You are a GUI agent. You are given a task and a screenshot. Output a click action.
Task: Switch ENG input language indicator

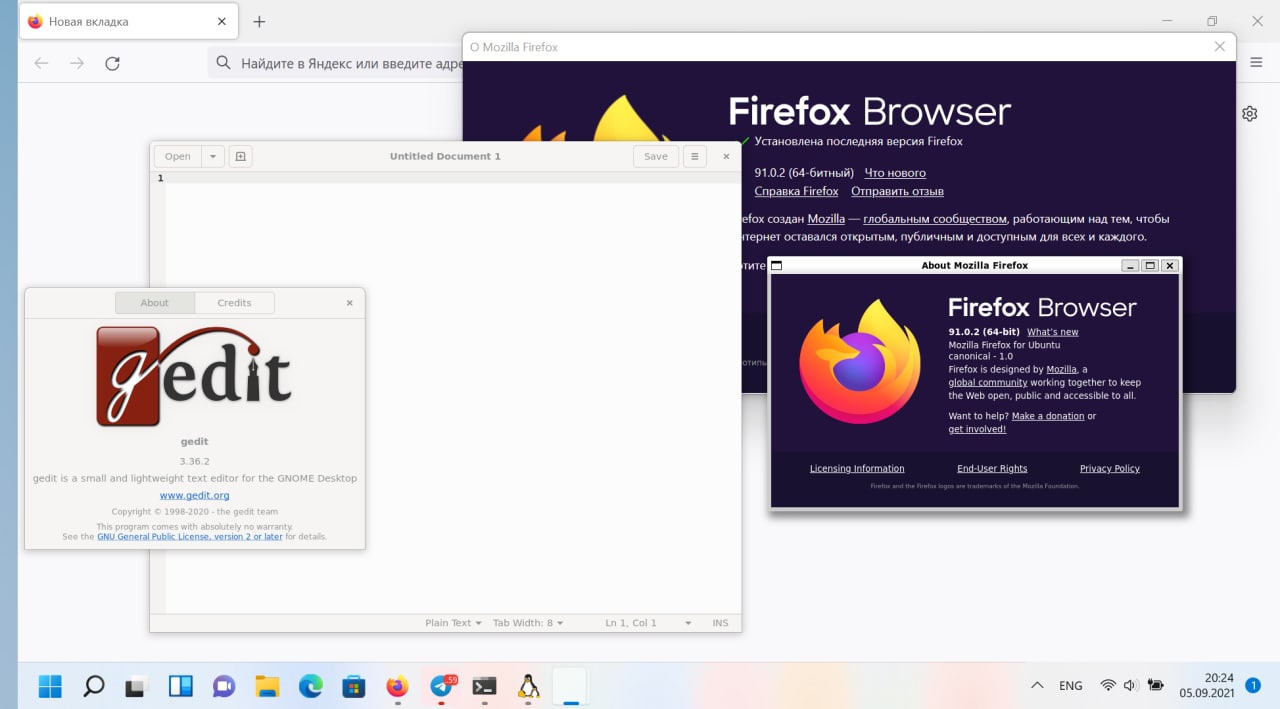click(1070, 686)
